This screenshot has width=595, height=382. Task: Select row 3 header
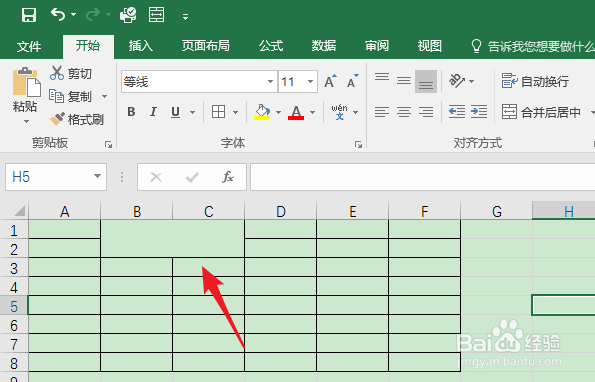pos(14,268)
